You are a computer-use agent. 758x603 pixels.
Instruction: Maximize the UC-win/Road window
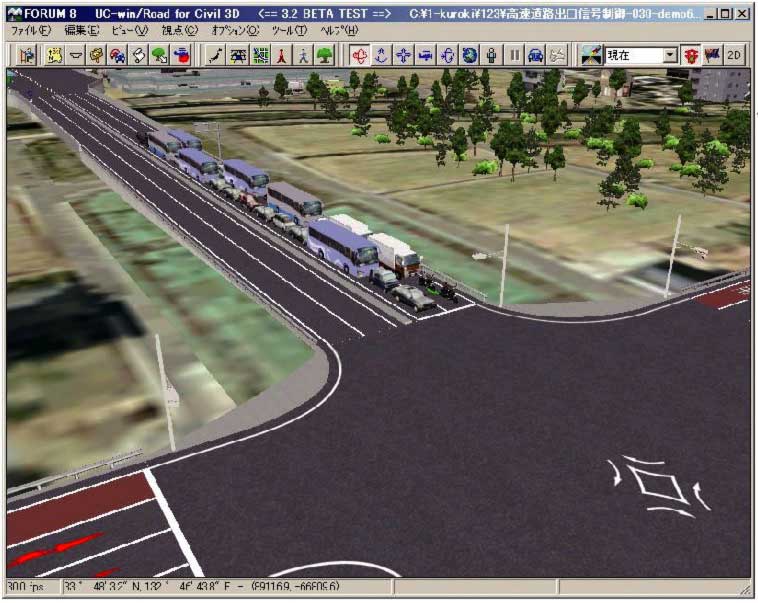pos(726,14)
